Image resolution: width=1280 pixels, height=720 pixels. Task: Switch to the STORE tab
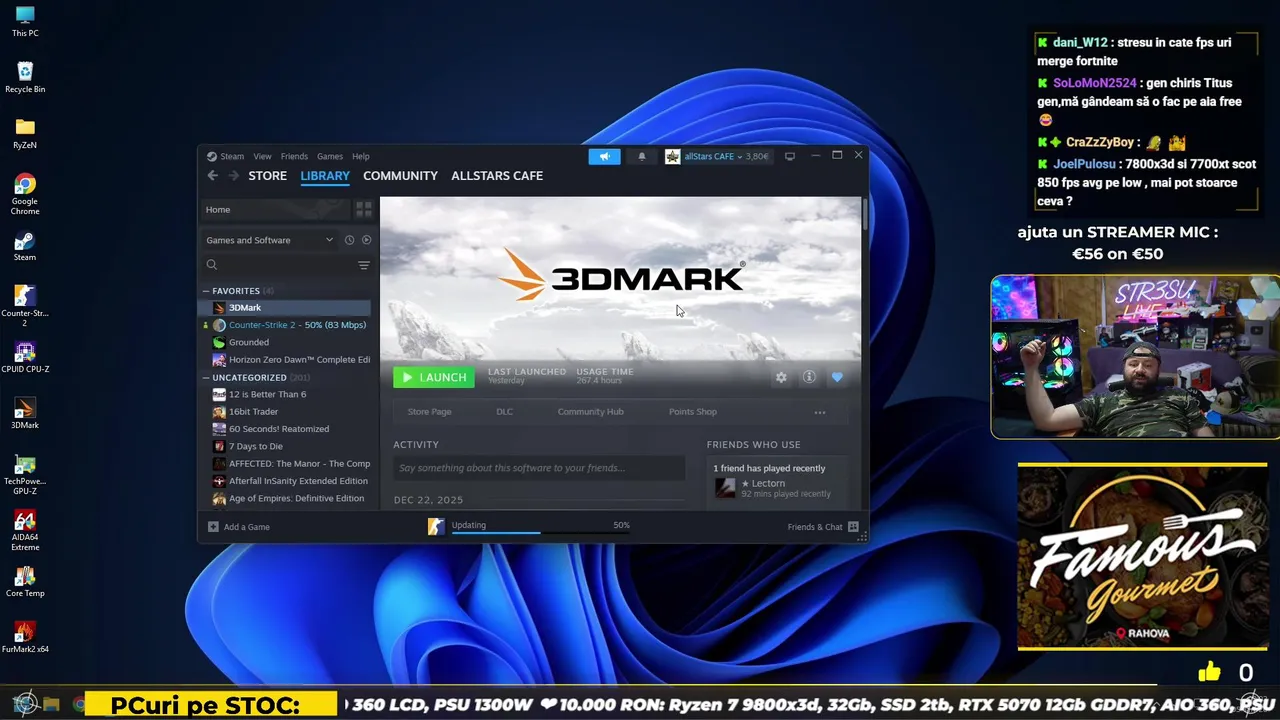(267, 176)
